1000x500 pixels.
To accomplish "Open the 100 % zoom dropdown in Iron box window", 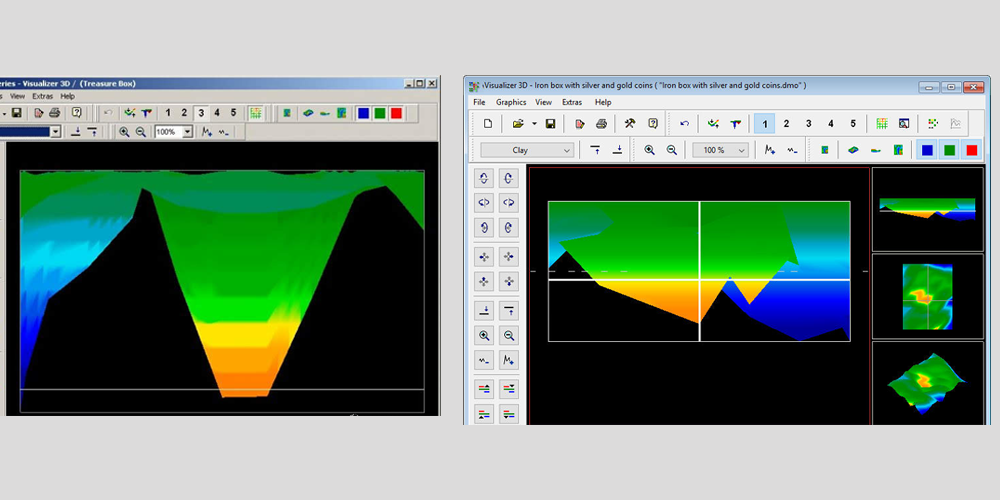I will pos(720,151).
